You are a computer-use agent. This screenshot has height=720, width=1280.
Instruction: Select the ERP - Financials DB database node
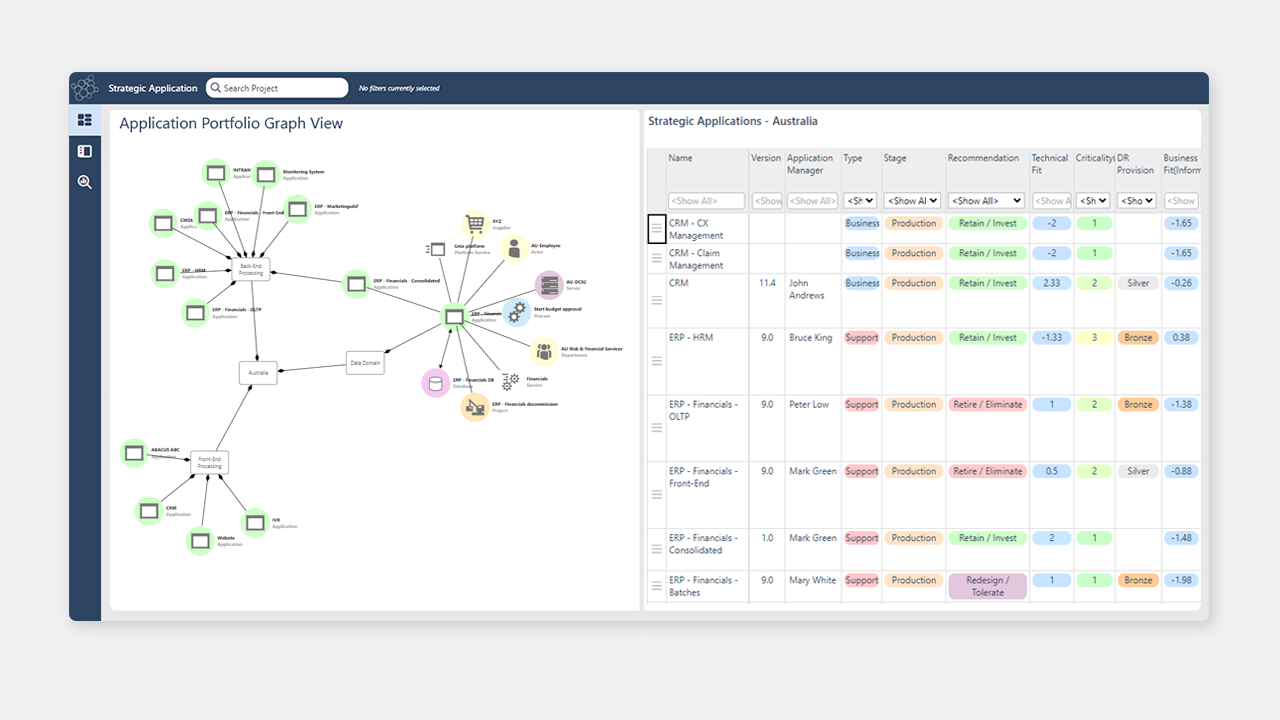pos(435,382)
